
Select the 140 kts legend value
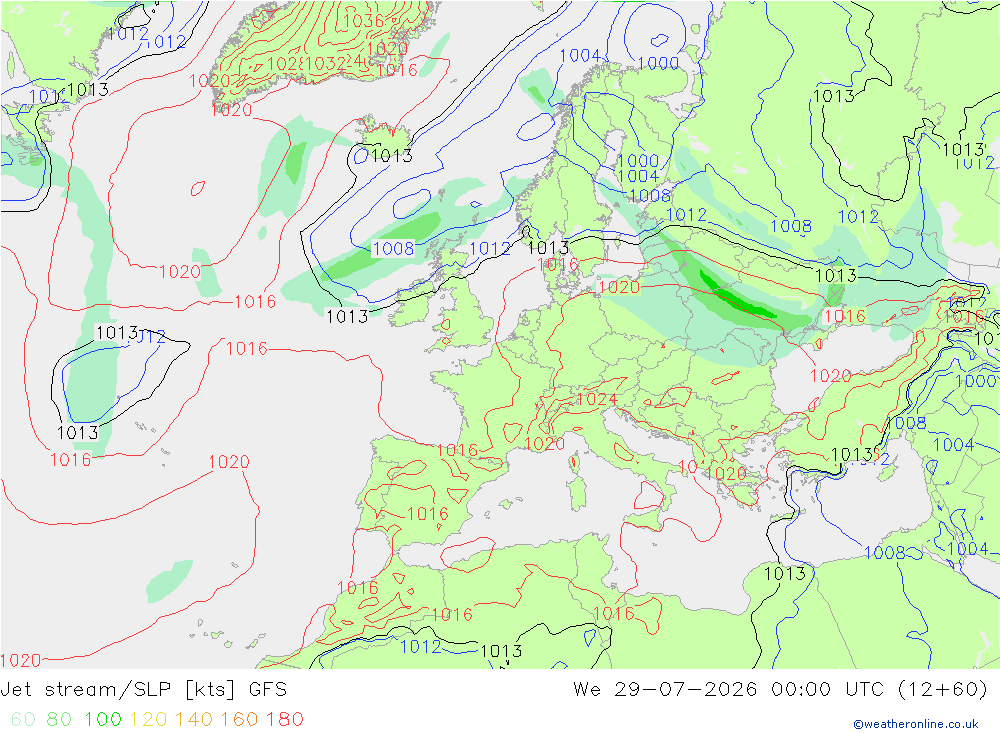194,719
